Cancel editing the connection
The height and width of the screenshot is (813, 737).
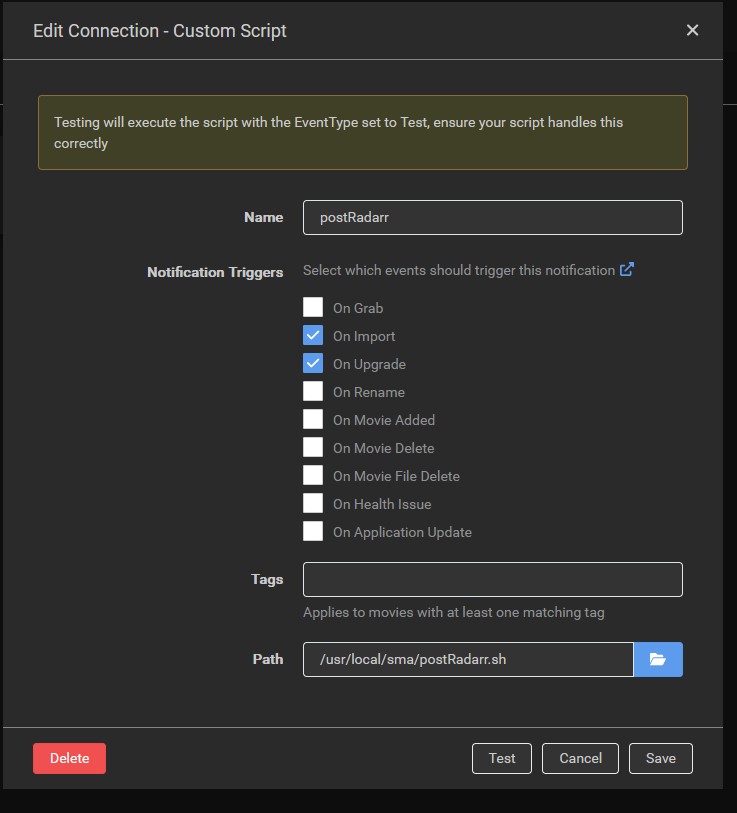tap(580, 758)
